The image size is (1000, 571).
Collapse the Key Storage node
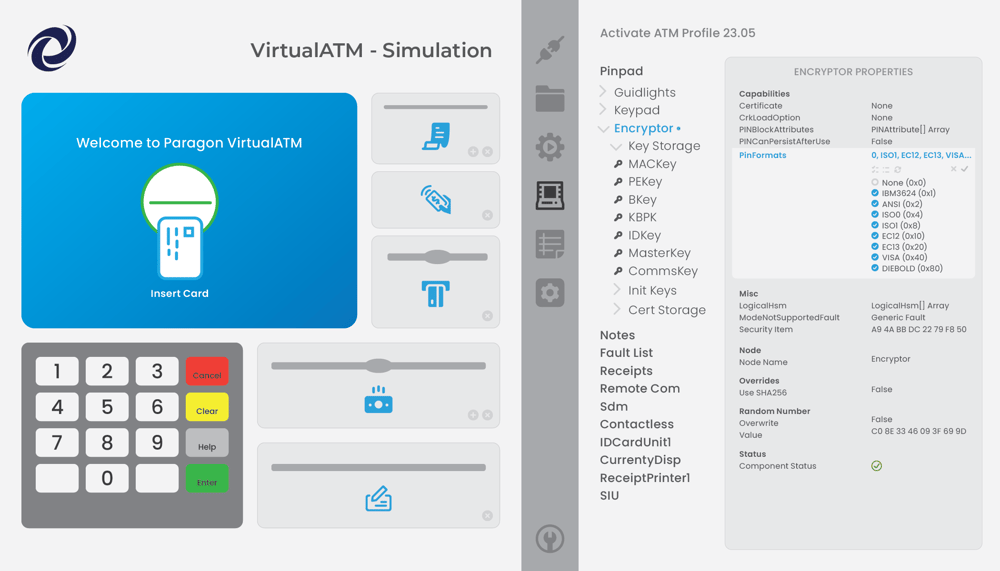(616, 147)
